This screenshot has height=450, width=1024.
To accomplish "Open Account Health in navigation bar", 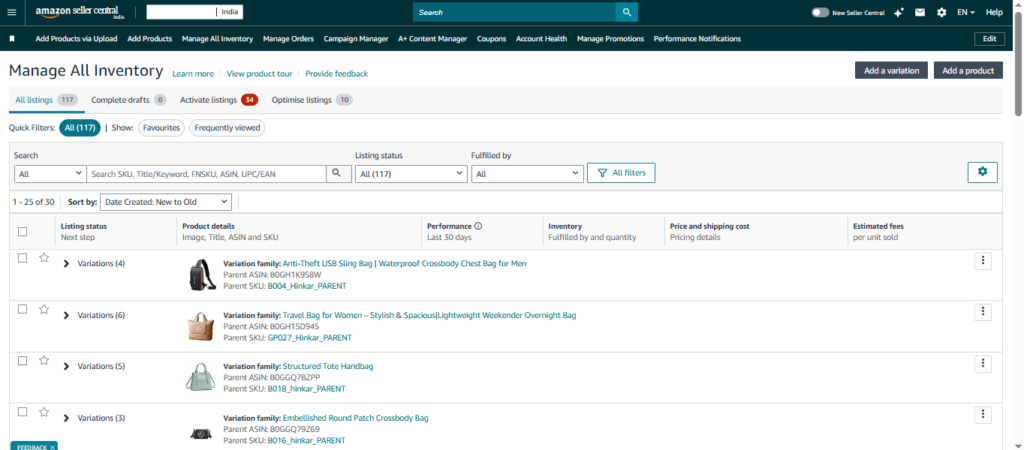I will pos(541,39).
